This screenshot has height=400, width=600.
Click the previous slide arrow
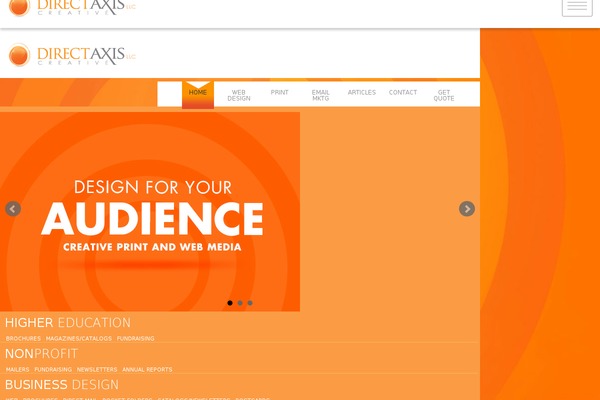pyautogui.click(x=13, y=209)
